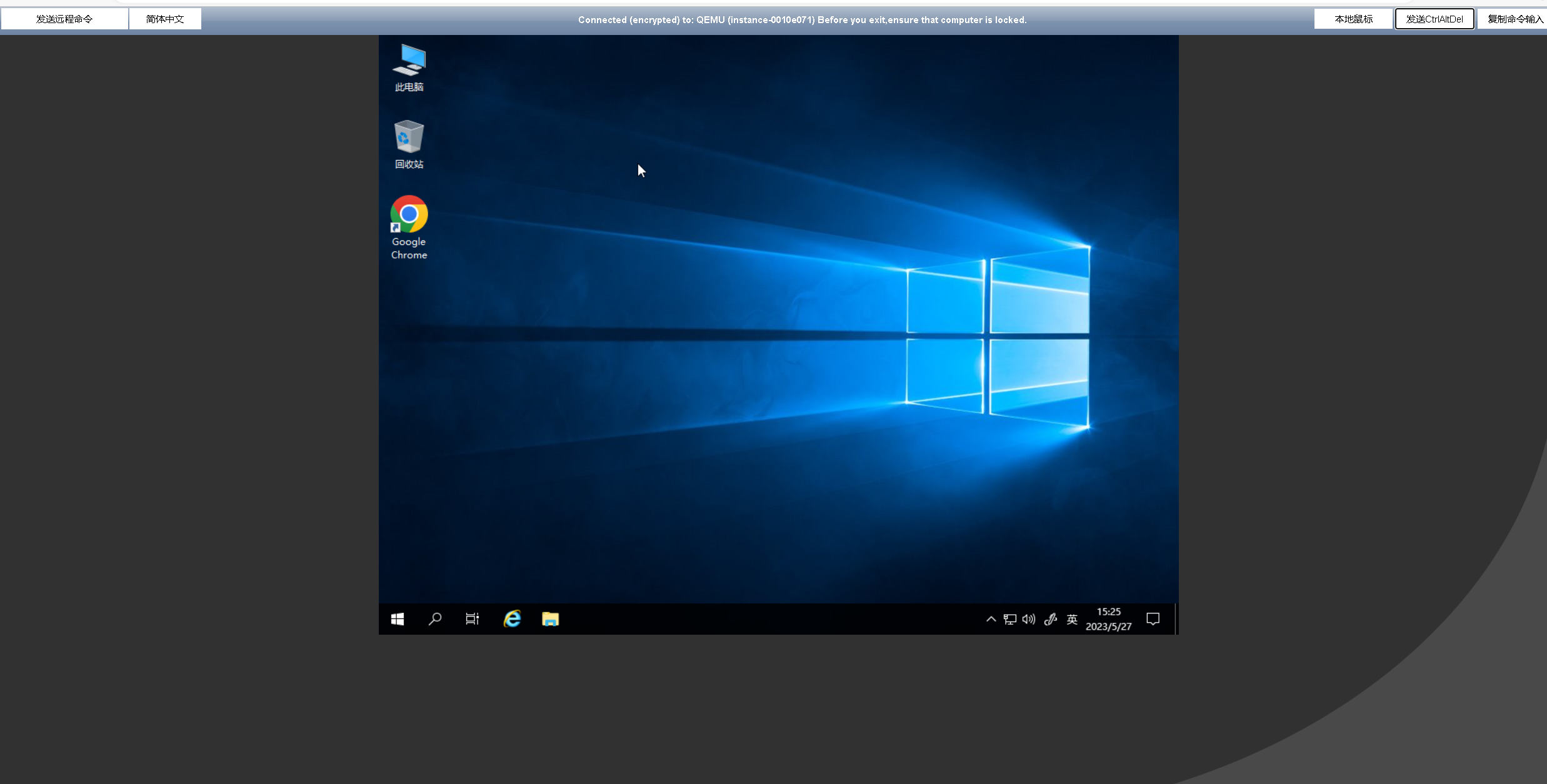Viewport: 1547px width, 784px height.
Task: Open File Explorer from the taskbar
Action: coord(550,619)
